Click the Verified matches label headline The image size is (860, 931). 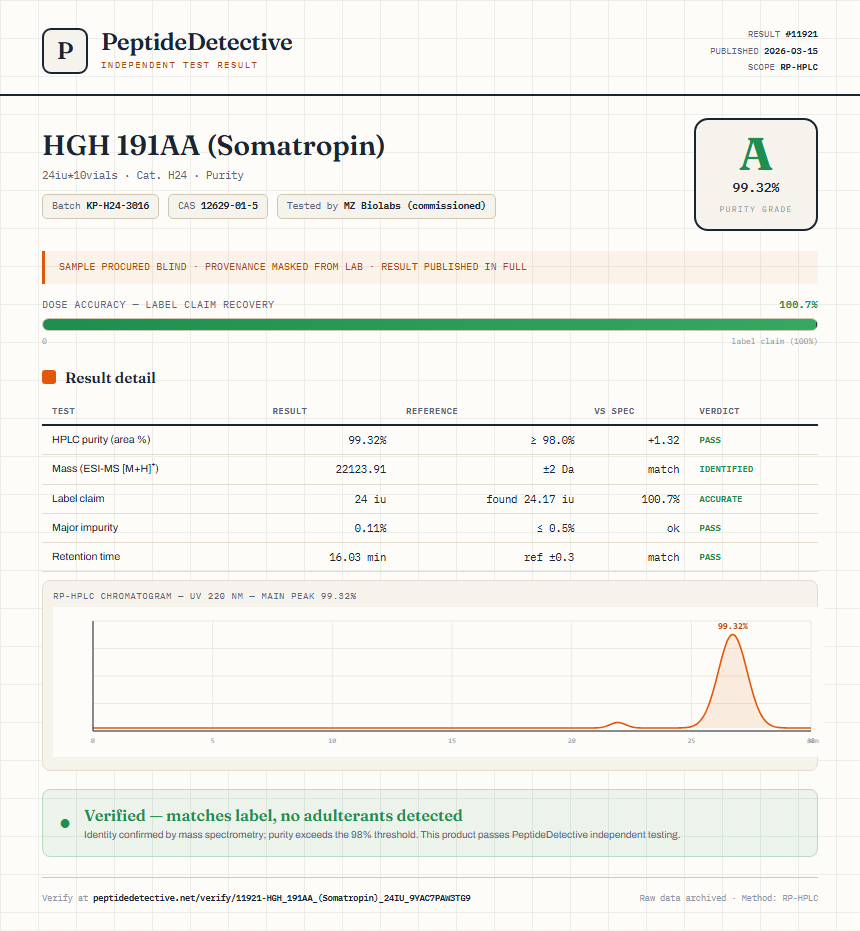tap(273, 815)
